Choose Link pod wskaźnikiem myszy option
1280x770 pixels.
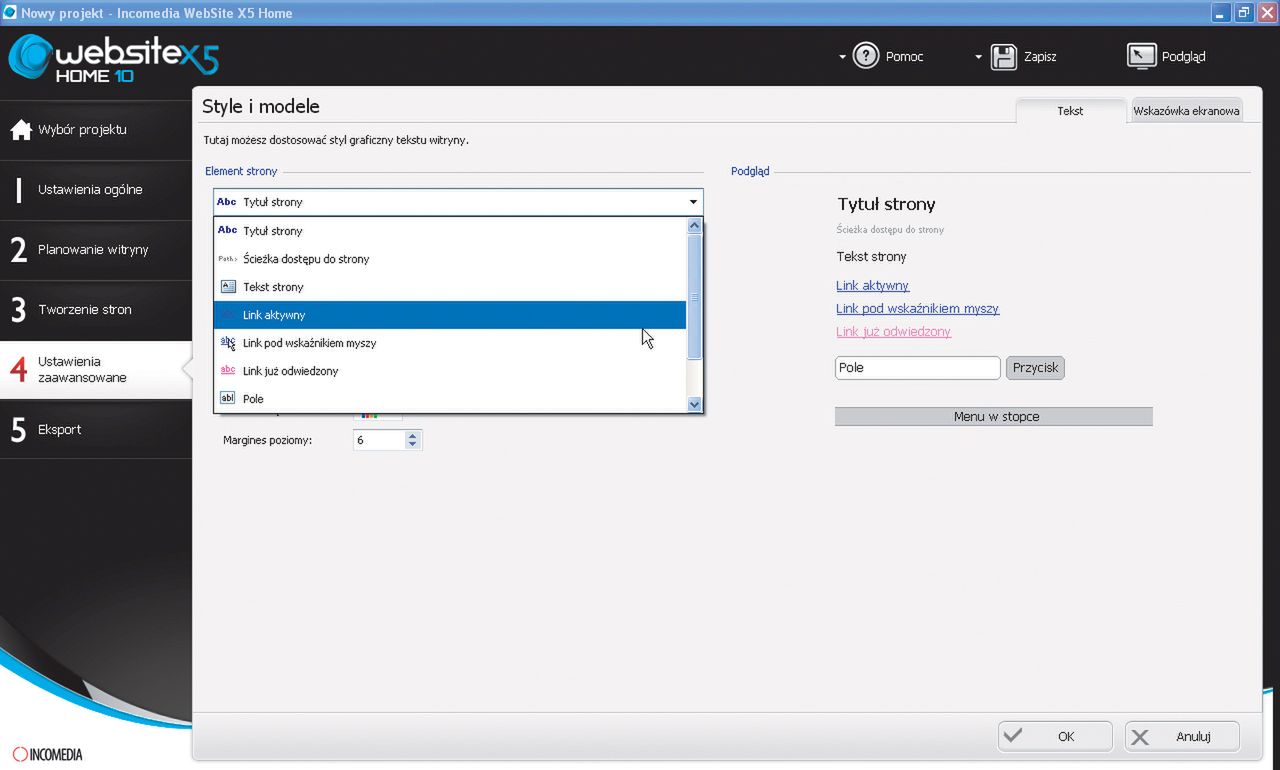pos(450,343)
